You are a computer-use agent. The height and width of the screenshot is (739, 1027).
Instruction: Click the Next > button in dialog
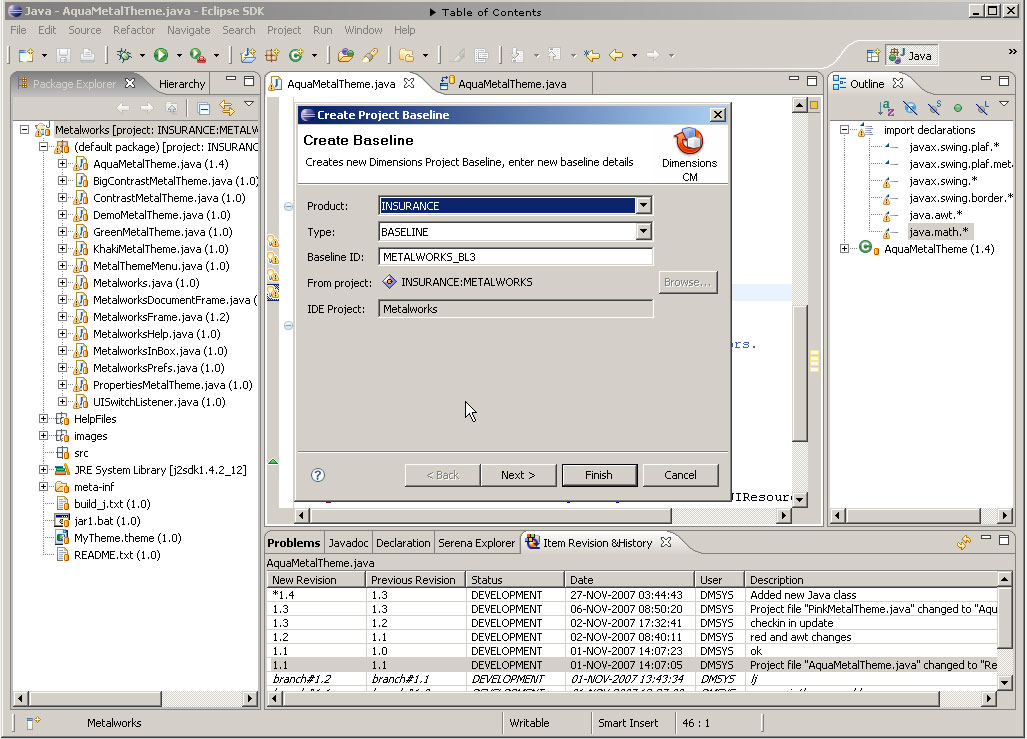pos(518,475)
